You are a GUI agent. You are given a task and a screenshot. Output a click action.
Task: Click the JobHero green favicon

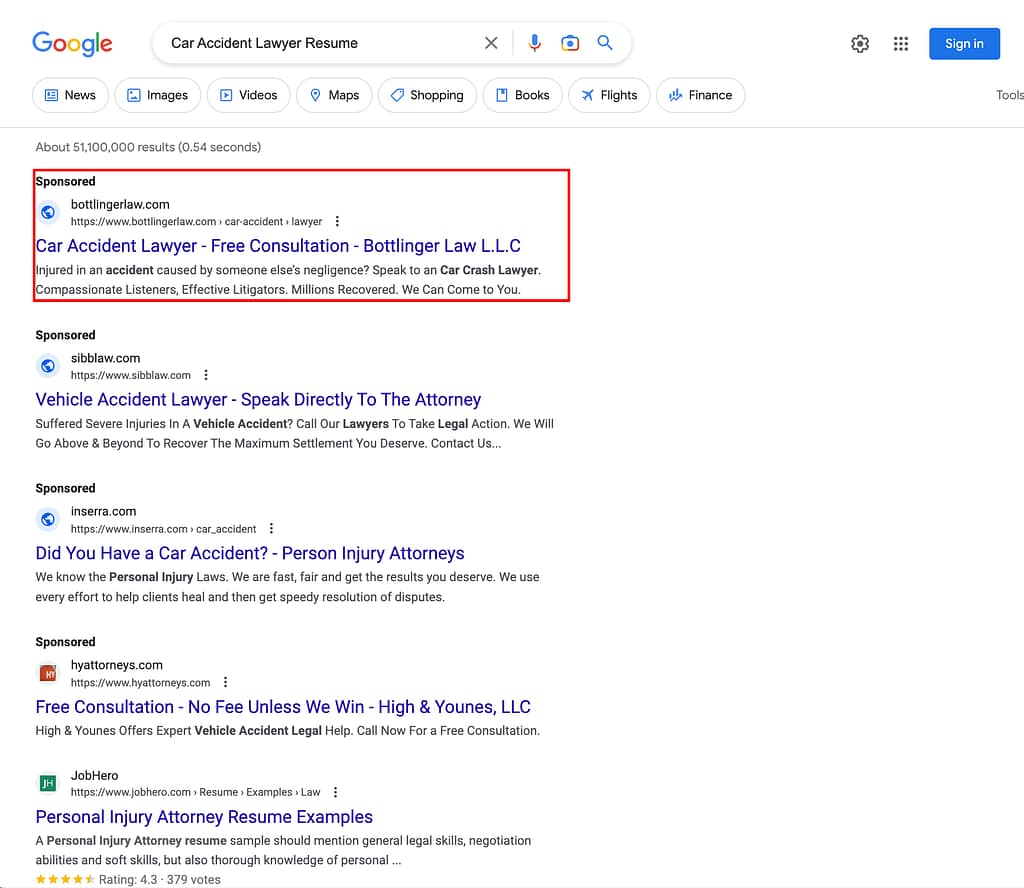pos(48,783)
